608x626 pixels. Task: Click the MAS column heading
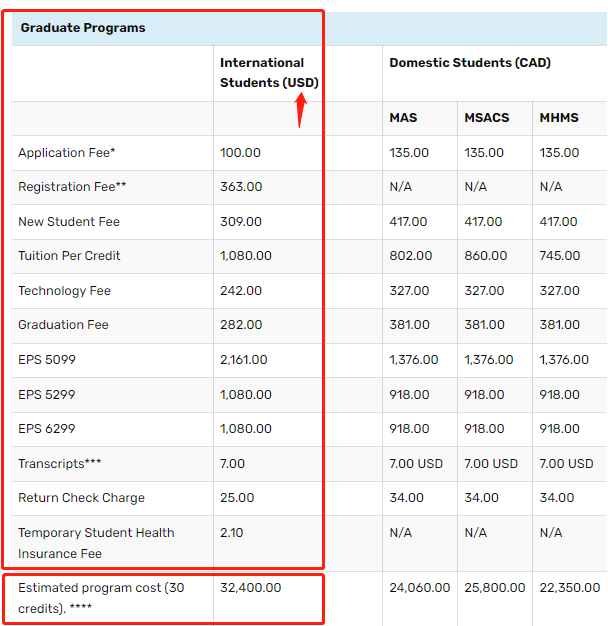point(403,118)
